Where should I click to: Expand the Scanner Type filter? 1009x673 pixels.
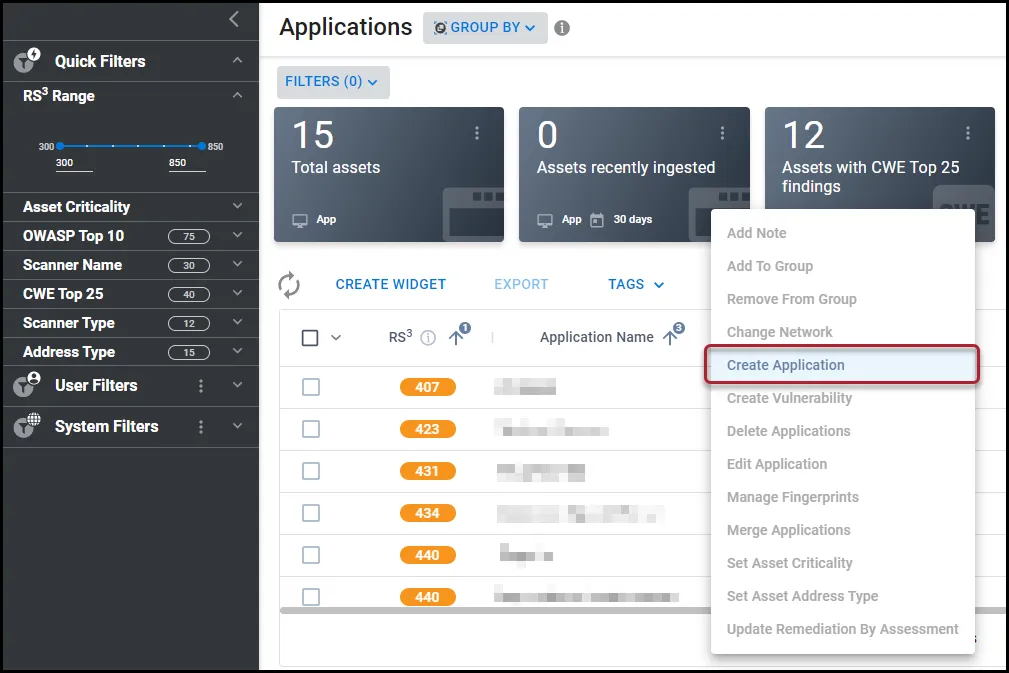tap(237, 322)
